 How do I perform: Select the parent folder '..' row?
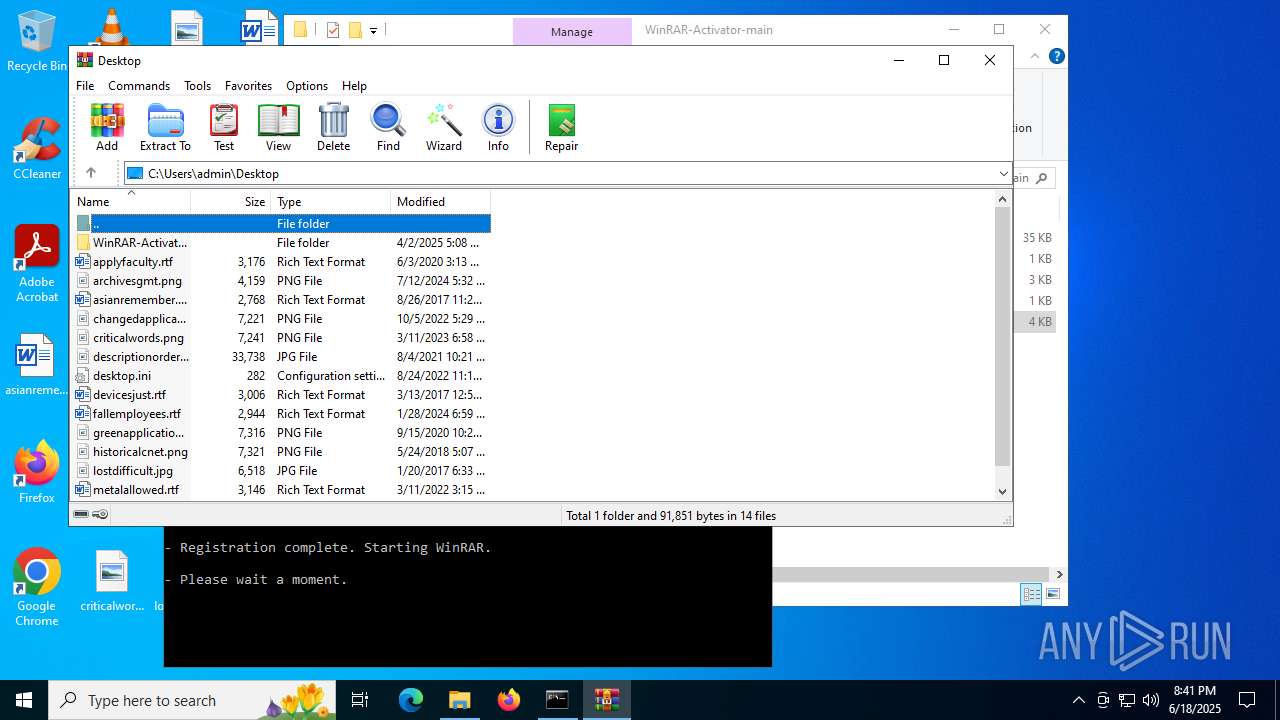pos(281,224)
